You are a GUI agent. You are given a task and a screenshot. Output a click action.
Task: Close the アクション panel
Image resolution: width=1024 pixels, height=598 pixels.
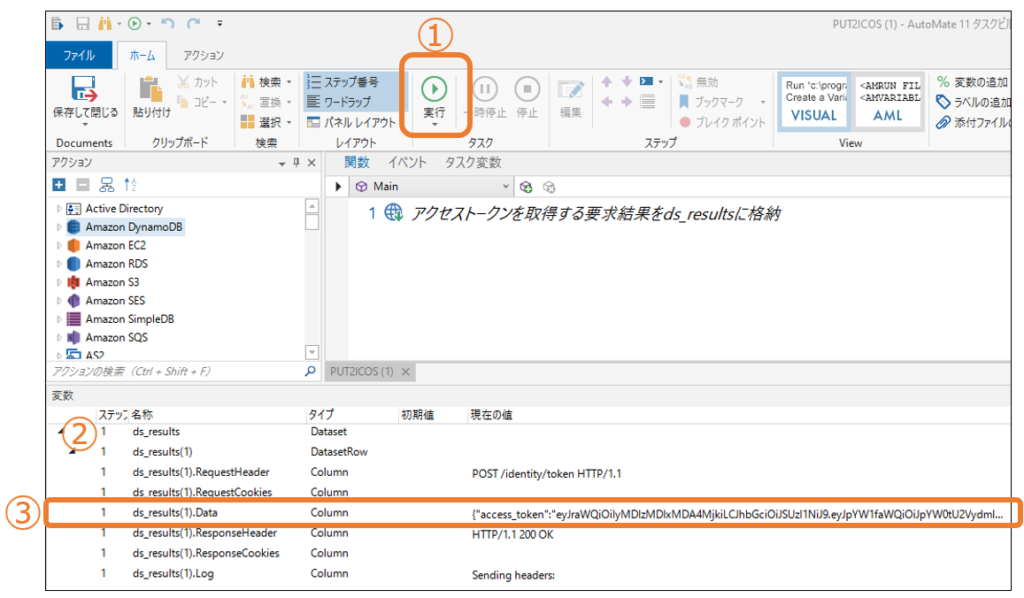tap(312, 163)
